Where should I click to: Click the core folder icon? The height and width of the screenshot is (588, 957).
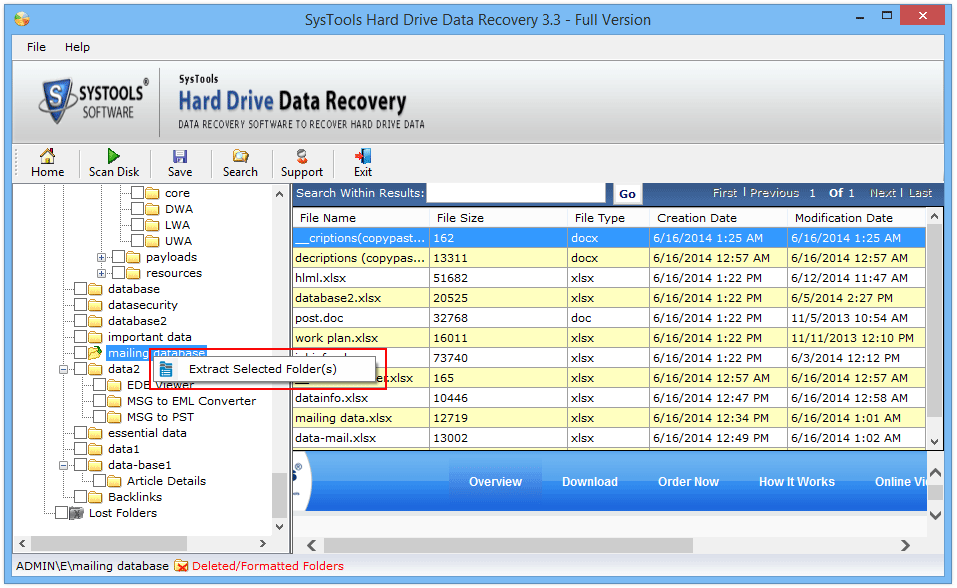click(x=153, y=193)
